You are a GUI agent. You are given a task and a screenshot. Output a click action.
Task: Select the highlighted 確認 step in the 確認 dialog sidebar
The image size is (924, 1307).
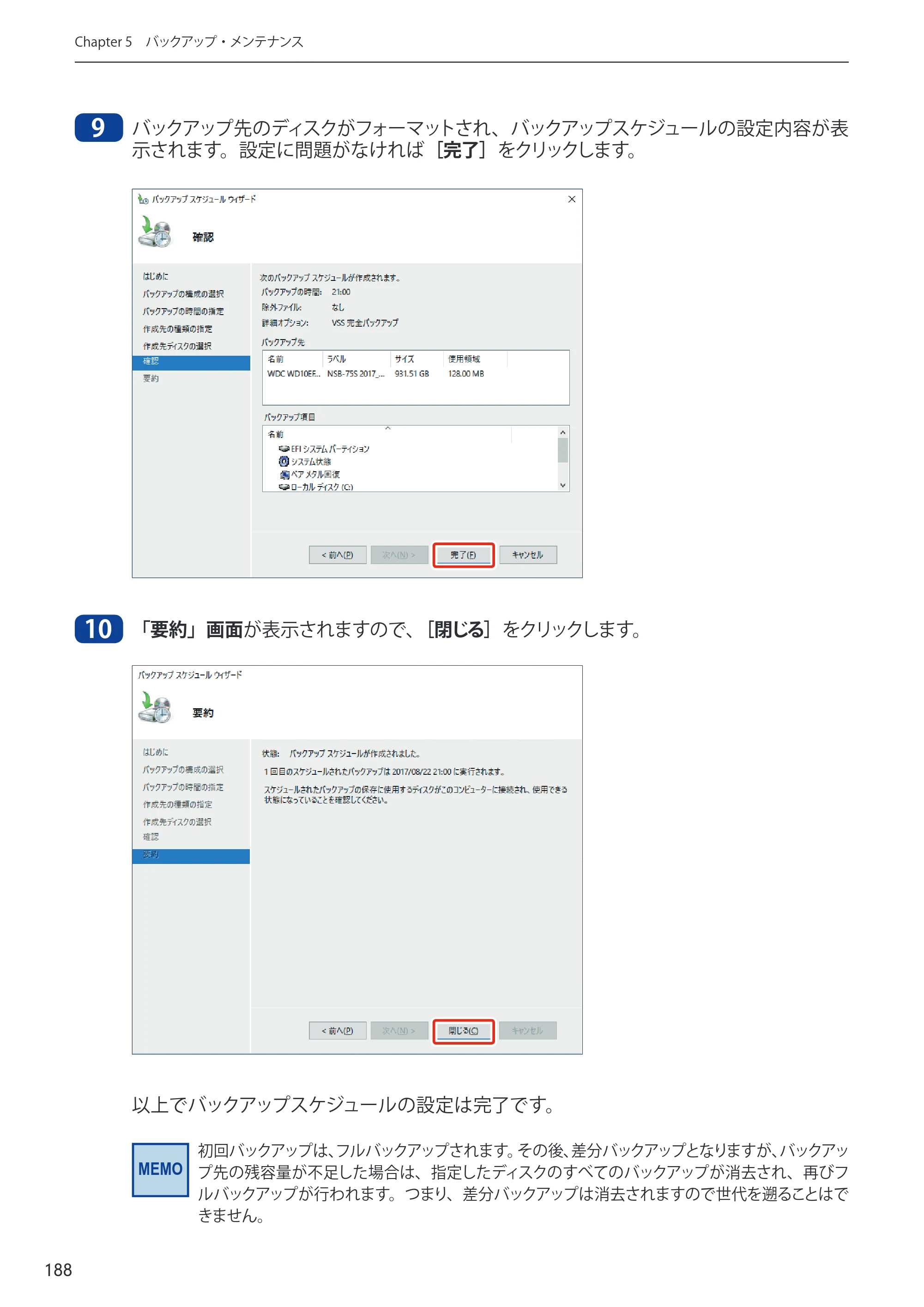point(191,362)
